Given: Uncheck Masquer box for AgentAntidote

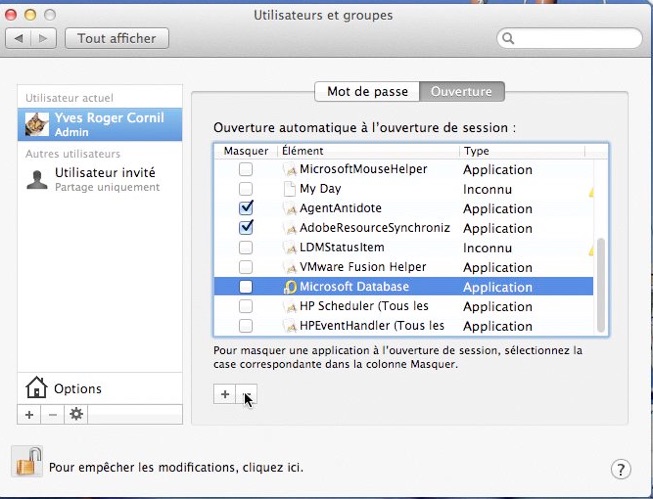Looking at the screenshot, I should pyautogui.click(x=246, y=208).
